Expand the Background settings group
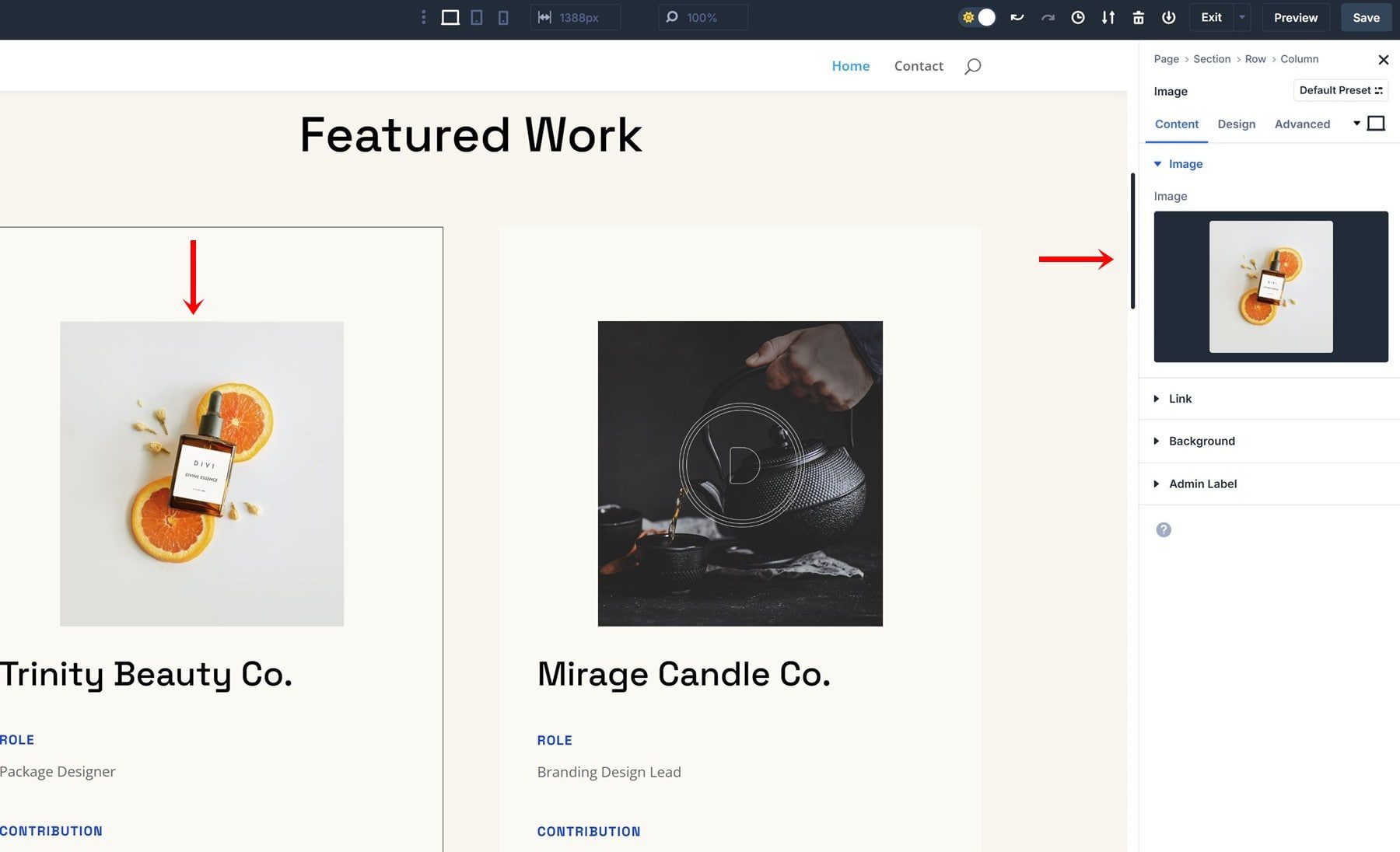 (x=1201, y=441)
